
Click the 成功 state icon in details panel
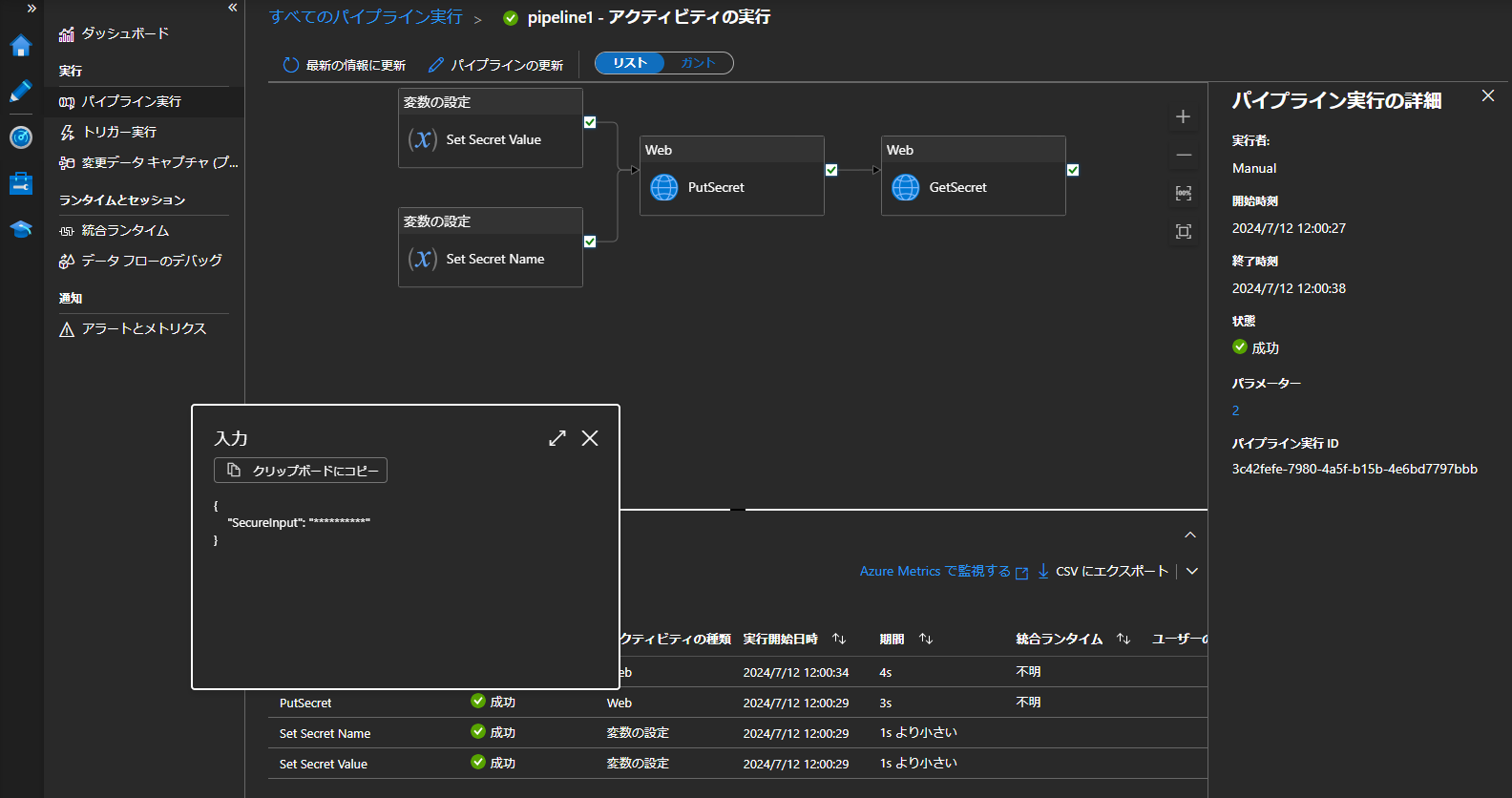tap(1240, 346)
